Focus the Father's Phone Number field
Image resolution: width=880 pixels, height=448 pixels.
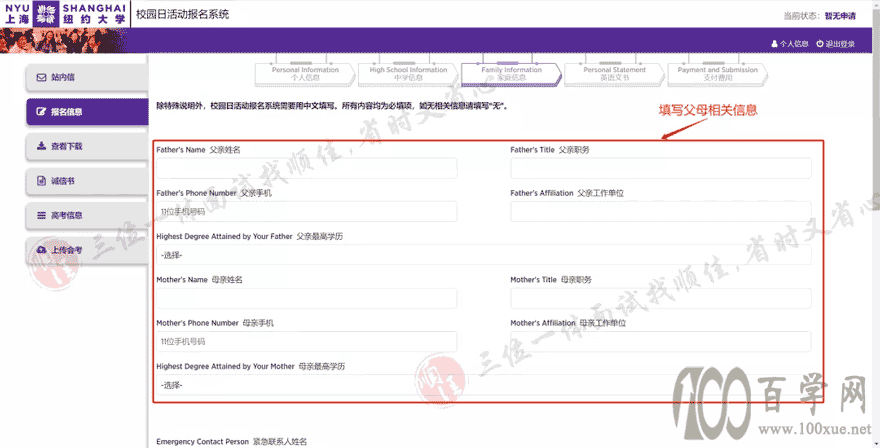[x=306, y=212]
